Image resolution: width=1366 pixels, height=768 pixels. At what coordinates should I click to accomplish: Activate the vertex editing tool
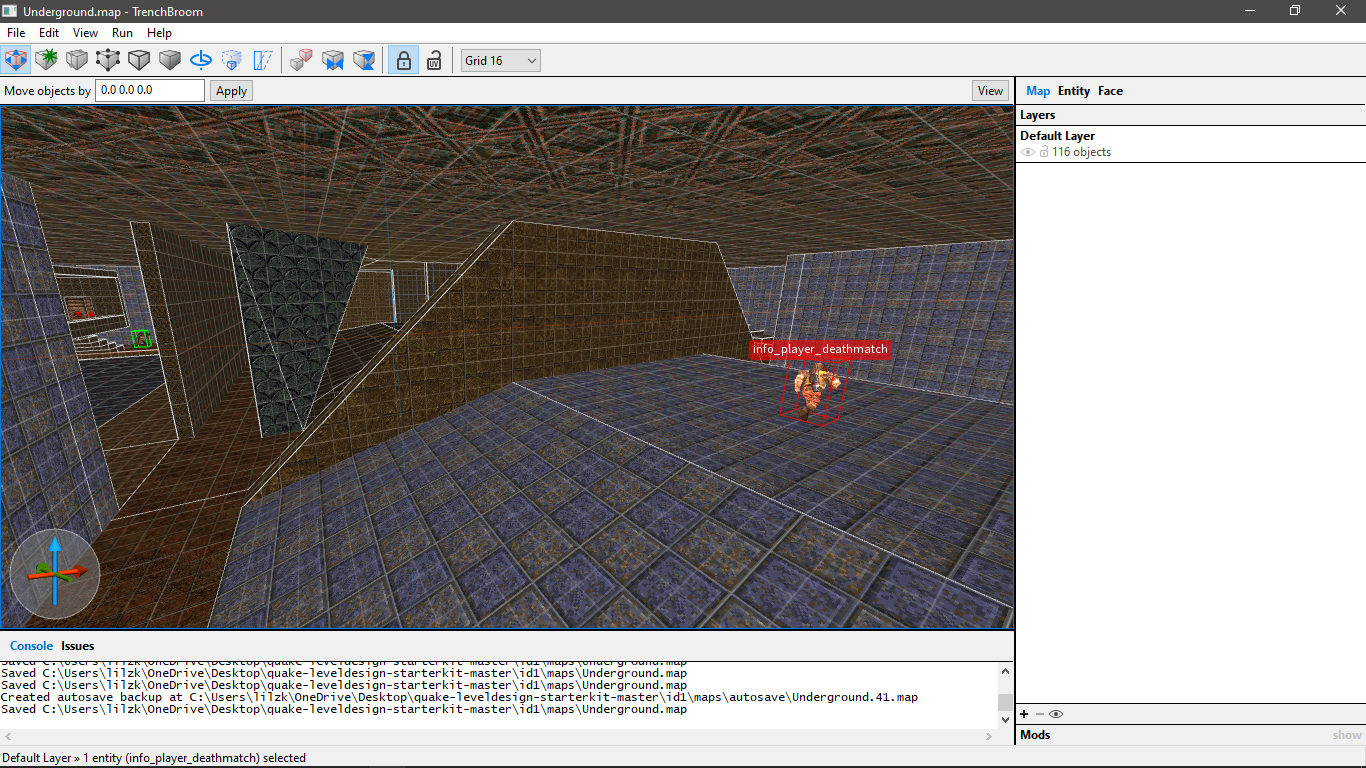[x=108, y=60]
